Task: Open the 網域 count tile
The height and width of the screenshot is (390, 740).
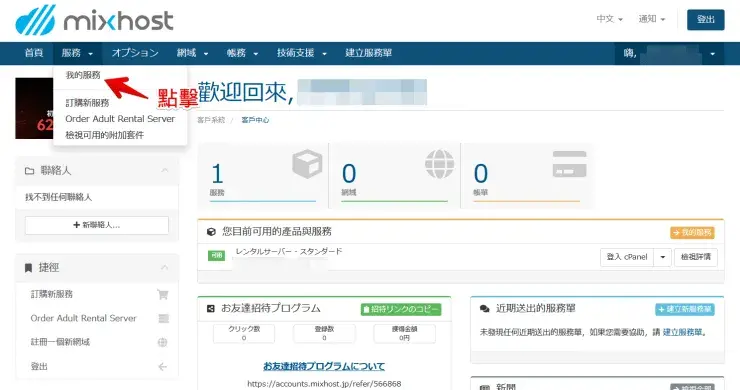Action: click(395, 176)
